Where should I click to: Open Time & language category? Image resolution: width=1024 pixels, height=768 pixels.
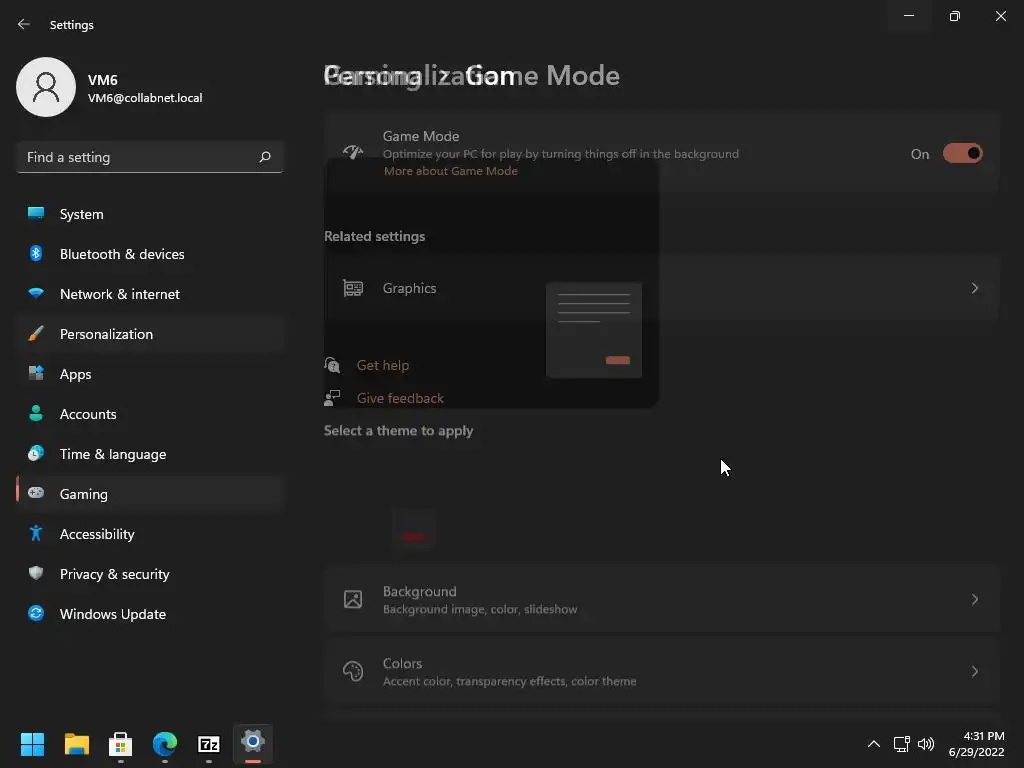pos(150,454)
